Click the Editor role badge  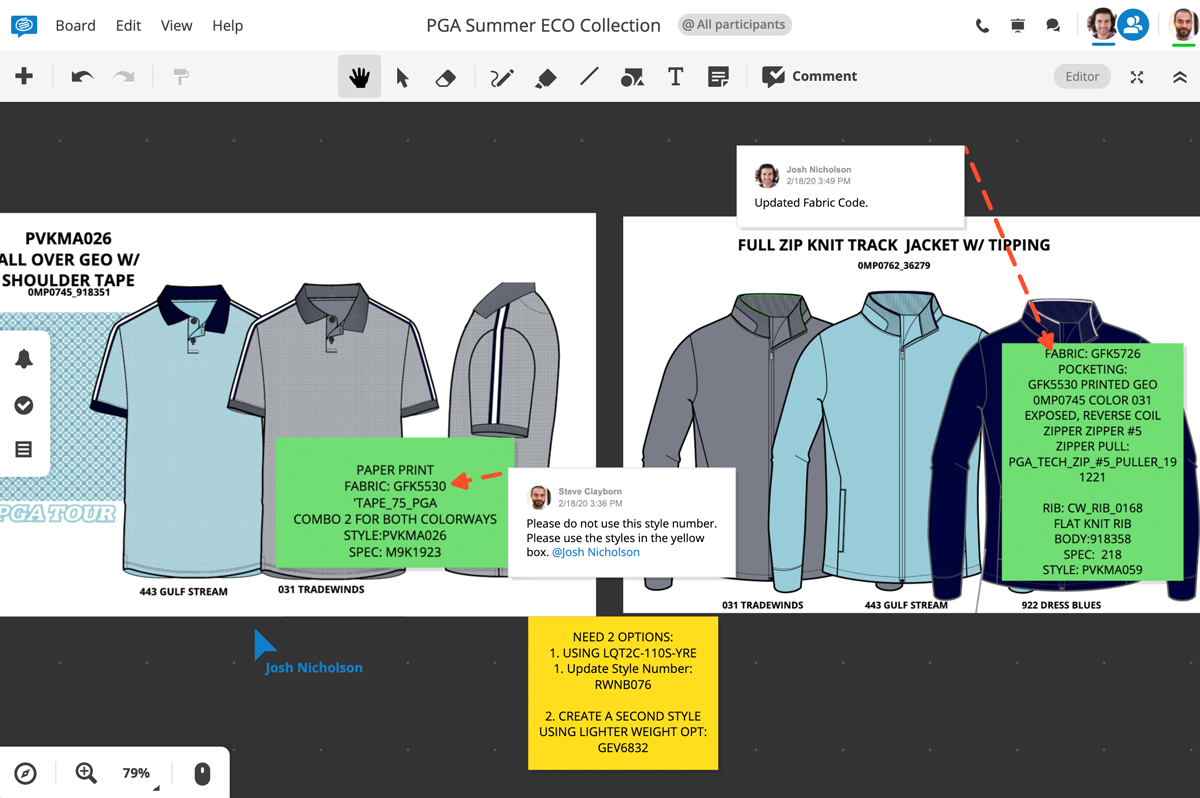[1082, 76]
